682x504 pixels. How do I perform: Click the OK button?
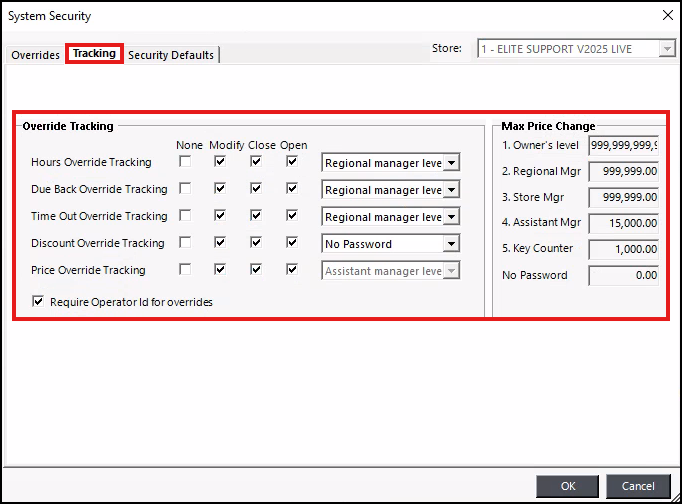coord(568,486)
